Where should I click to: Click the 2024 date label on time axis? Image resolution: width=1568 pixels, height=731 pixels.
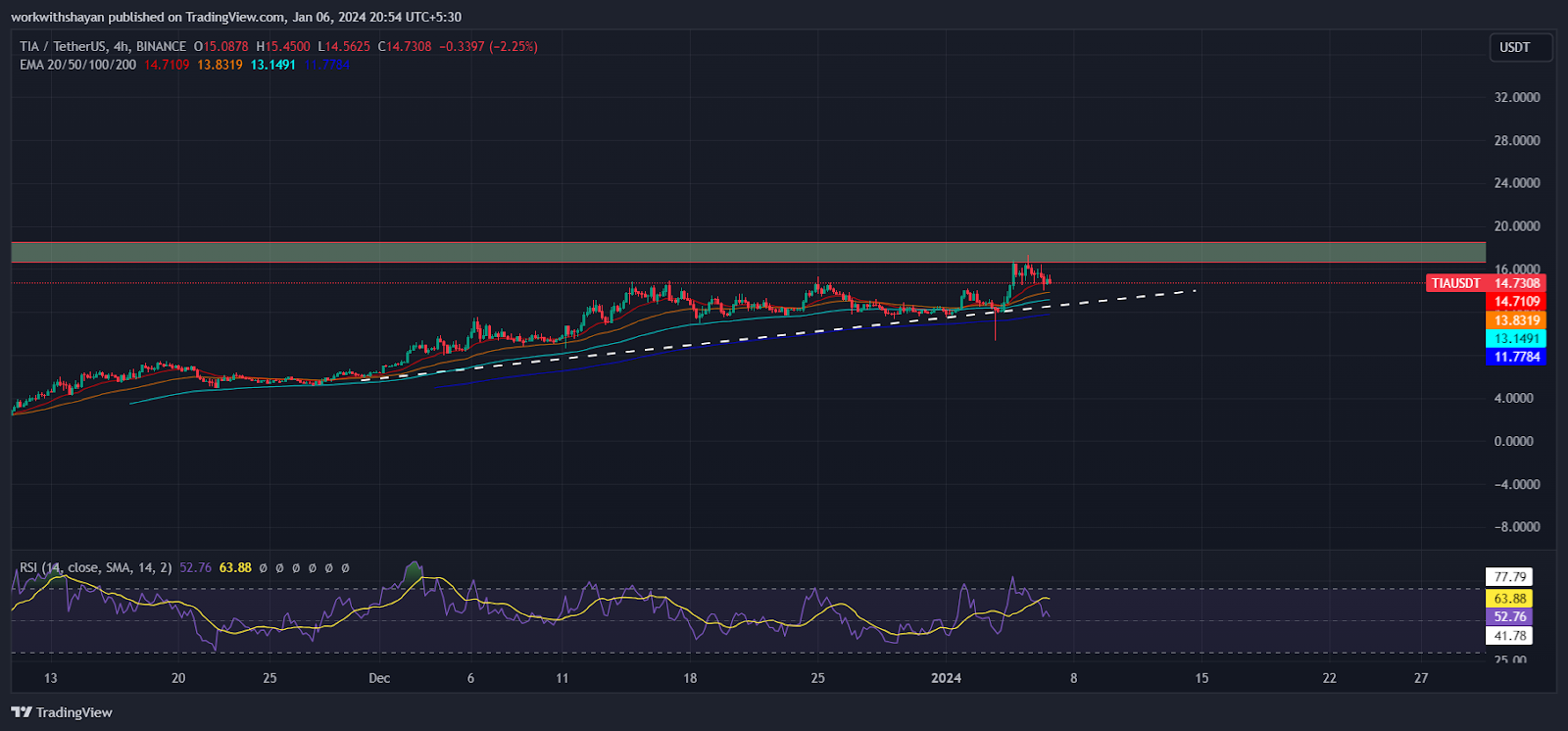pos(946,678)
